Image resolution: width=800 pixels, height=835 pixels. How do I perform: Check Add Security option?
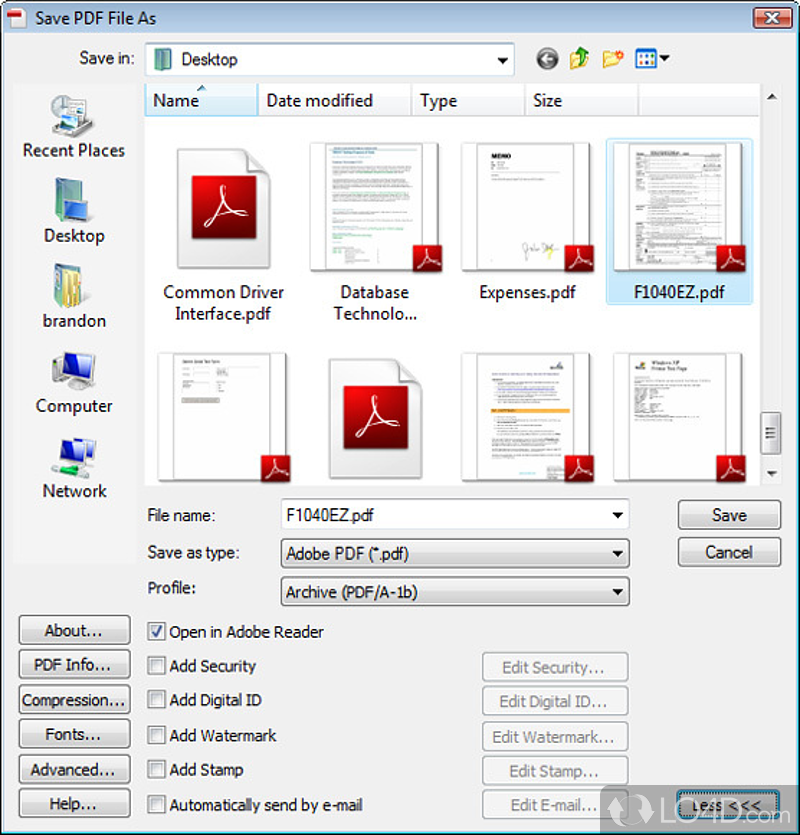coord(157,666)
